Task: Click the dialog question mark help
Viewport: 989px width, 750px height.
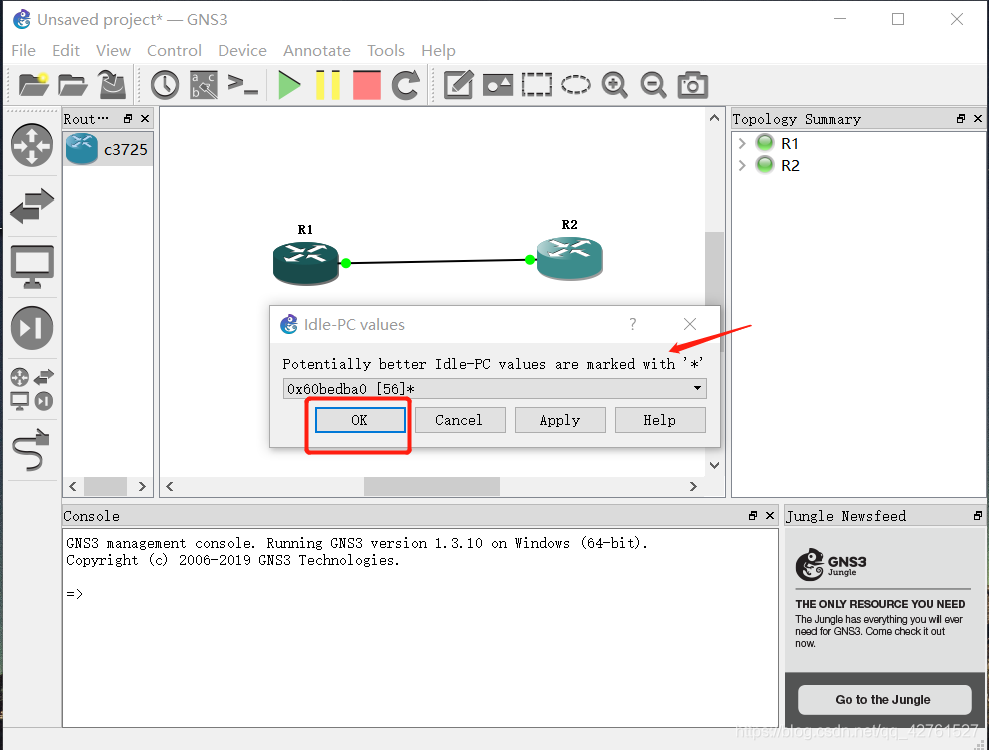Action: point(633,324)
